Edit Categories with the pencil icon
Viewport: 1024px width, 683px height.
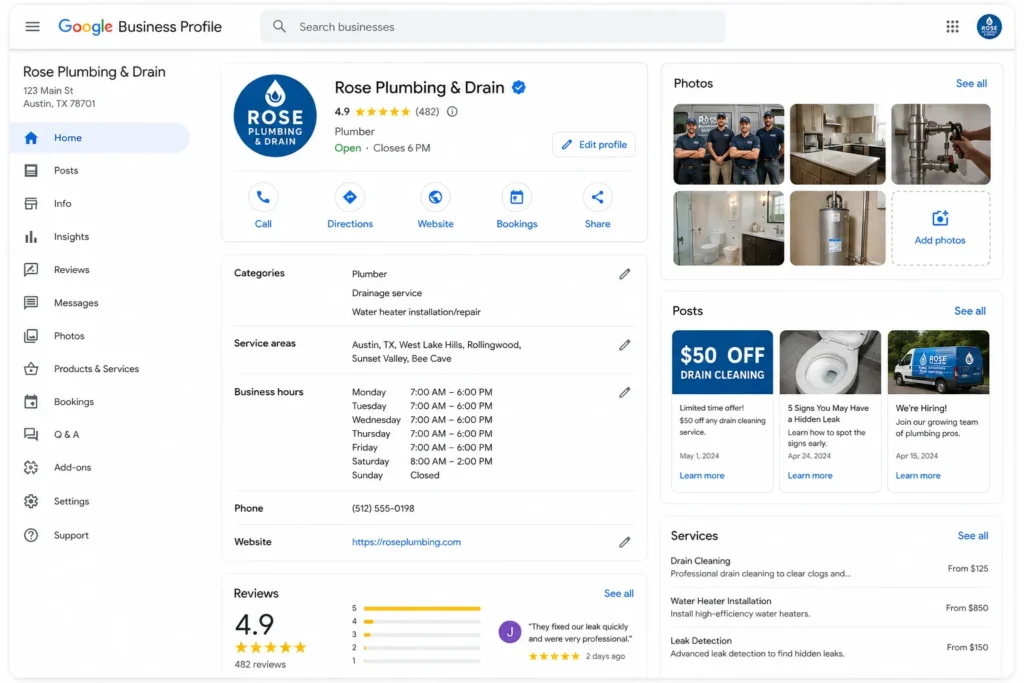[625, 274]
